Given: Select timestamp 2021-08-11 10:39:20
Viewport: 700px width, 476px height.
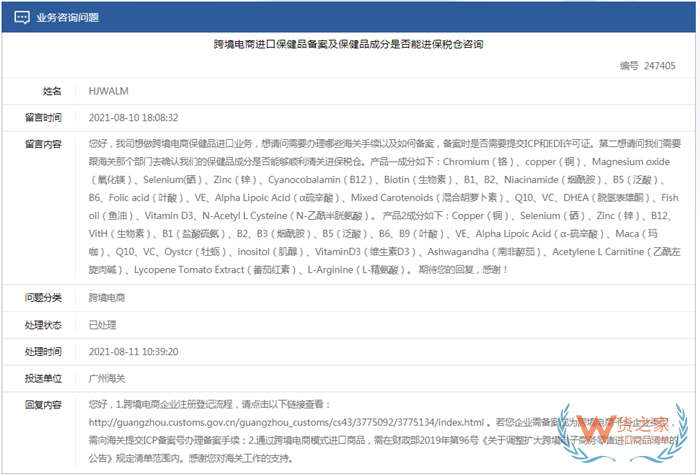Looking at the screenshot, I should [x=133, y=351].
